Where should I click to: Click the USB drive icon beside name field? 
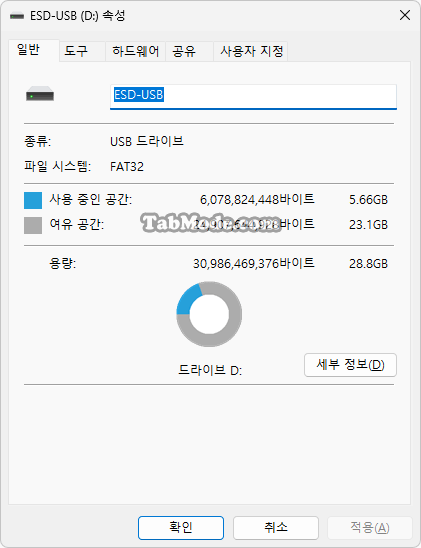pos(40,94)
